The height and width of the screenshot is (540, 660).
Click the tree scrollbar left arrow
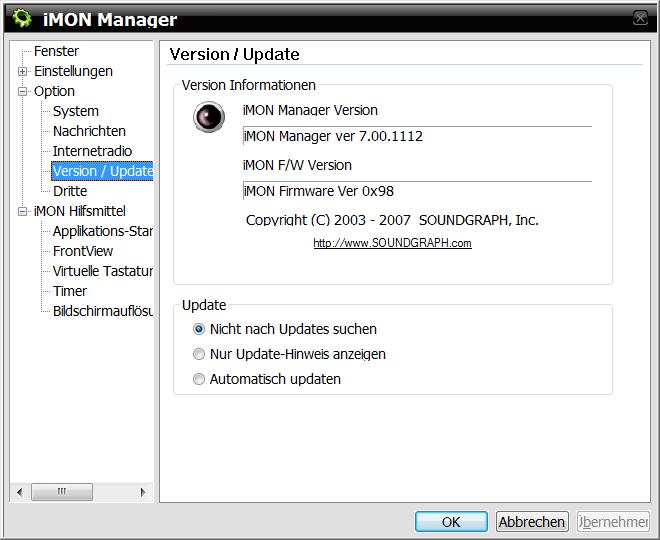click(x=19, y=492)
